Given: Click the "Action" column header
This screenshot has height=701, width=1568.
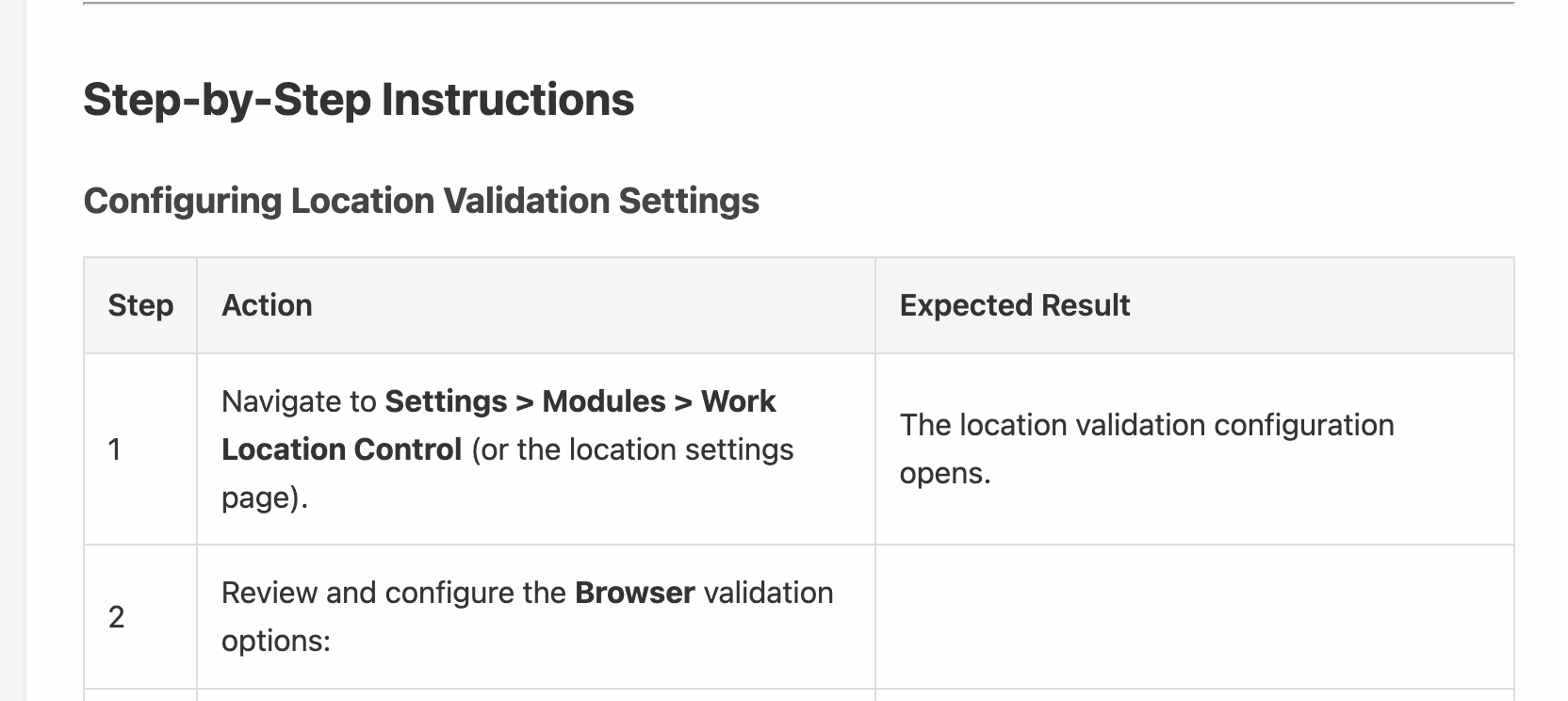Looking at the screenshot, I should point(267,305).
